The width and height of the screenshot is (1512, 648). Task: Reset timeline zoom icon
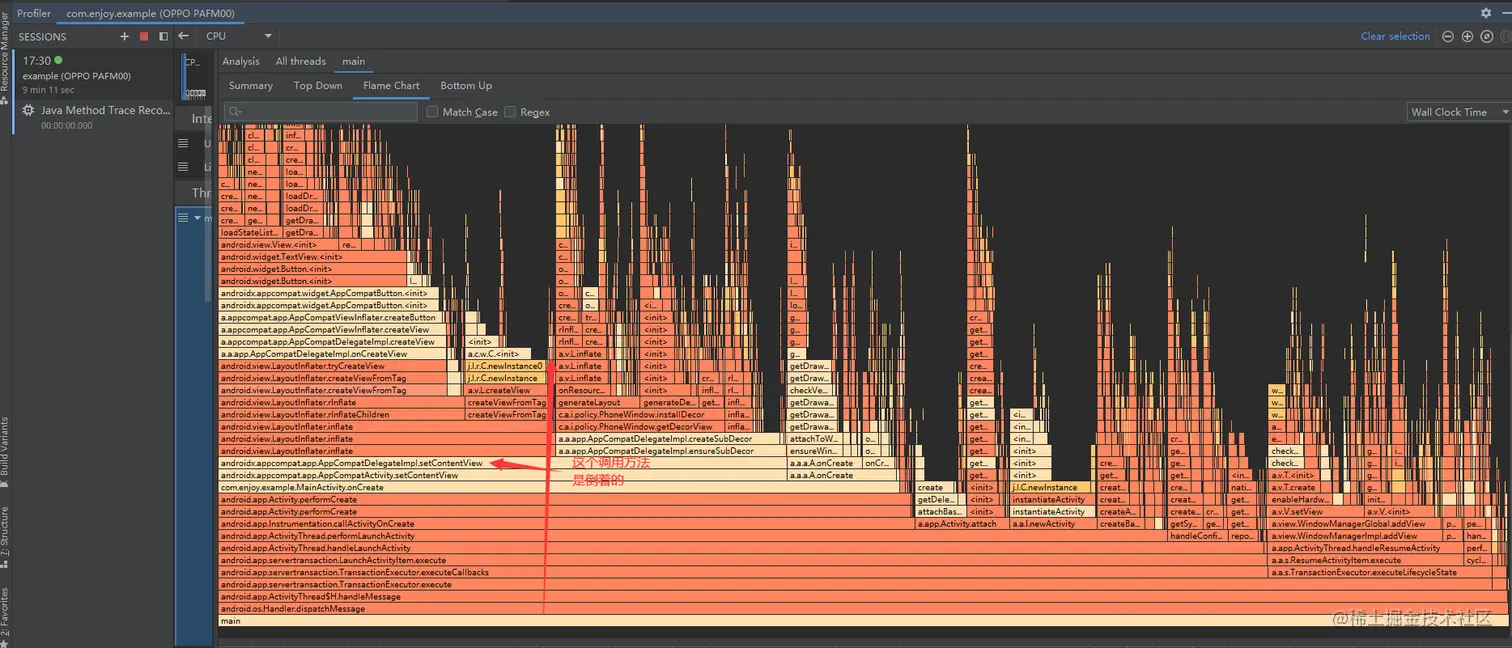tap(1487, 36)
